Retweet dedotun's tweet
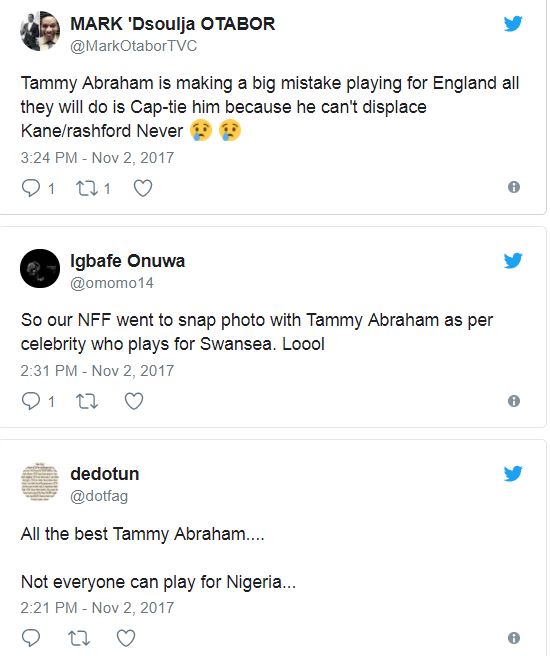The image size is (550, 656). tap(79, 638)
